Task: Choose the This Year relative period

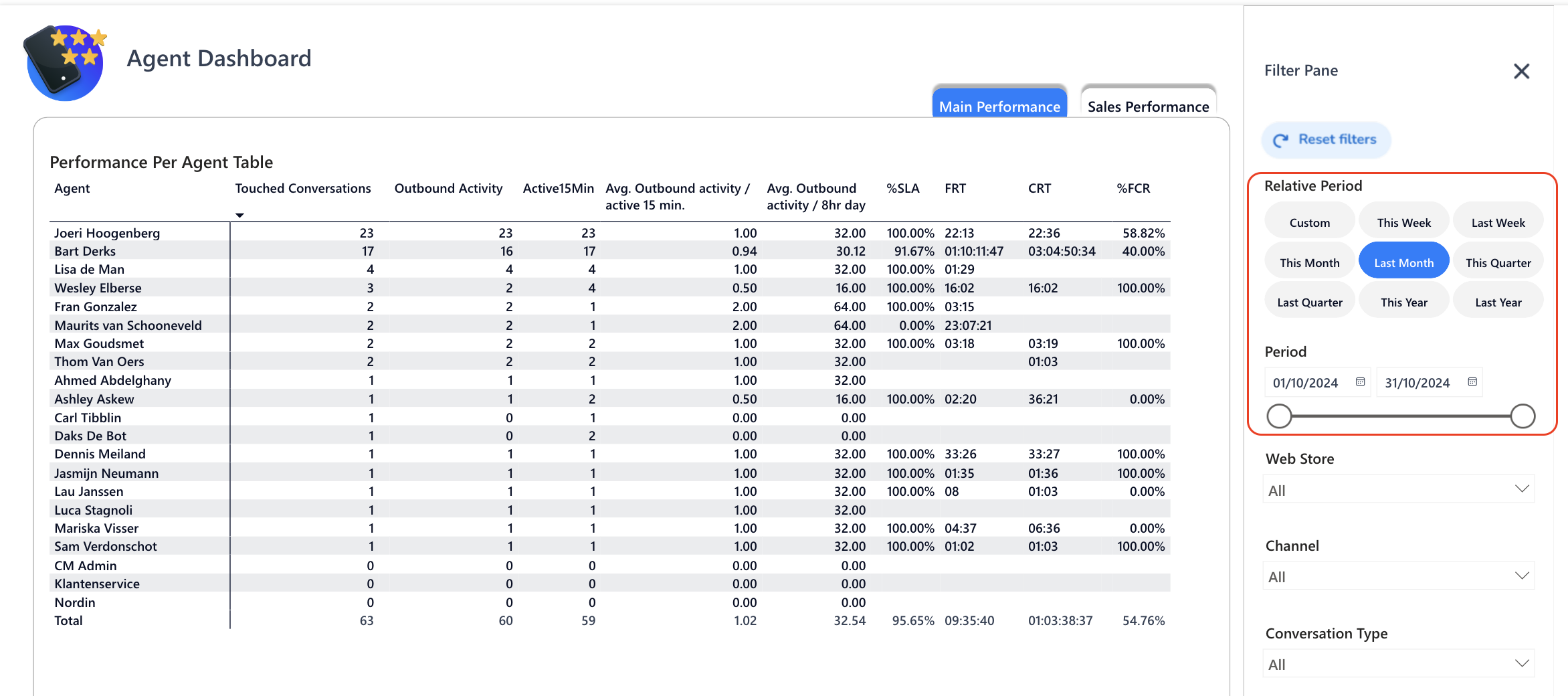Action: coord(1403,302)
